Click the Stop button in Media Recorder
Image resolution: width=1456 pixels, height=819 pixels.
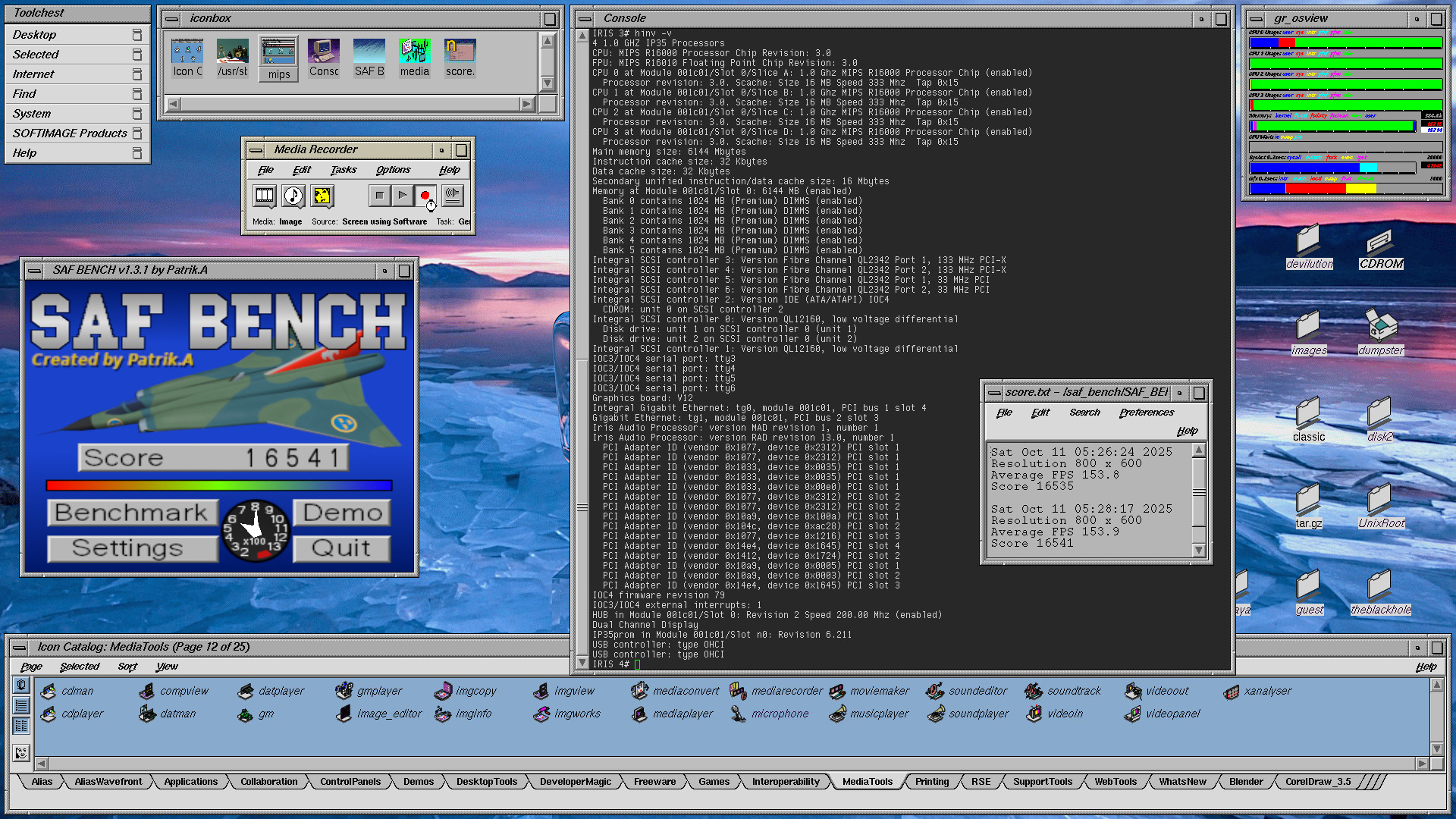tap(379, 196)
